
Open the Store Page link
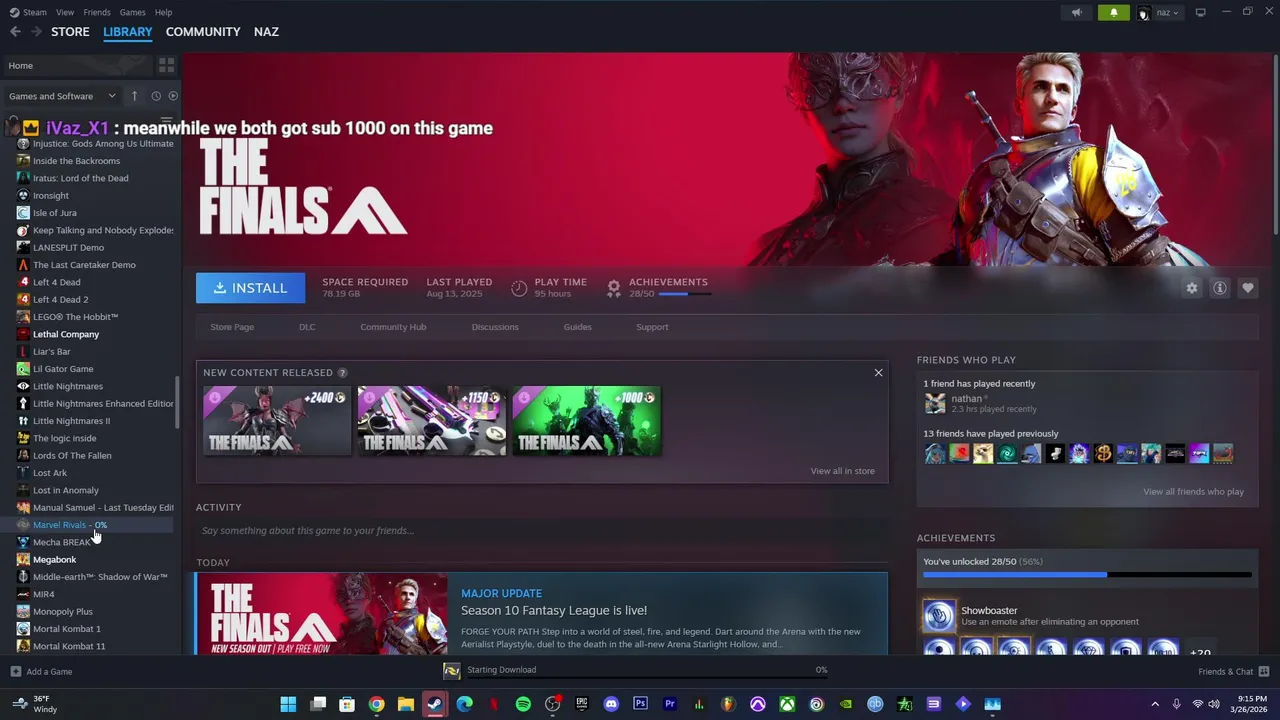[232, 327]
